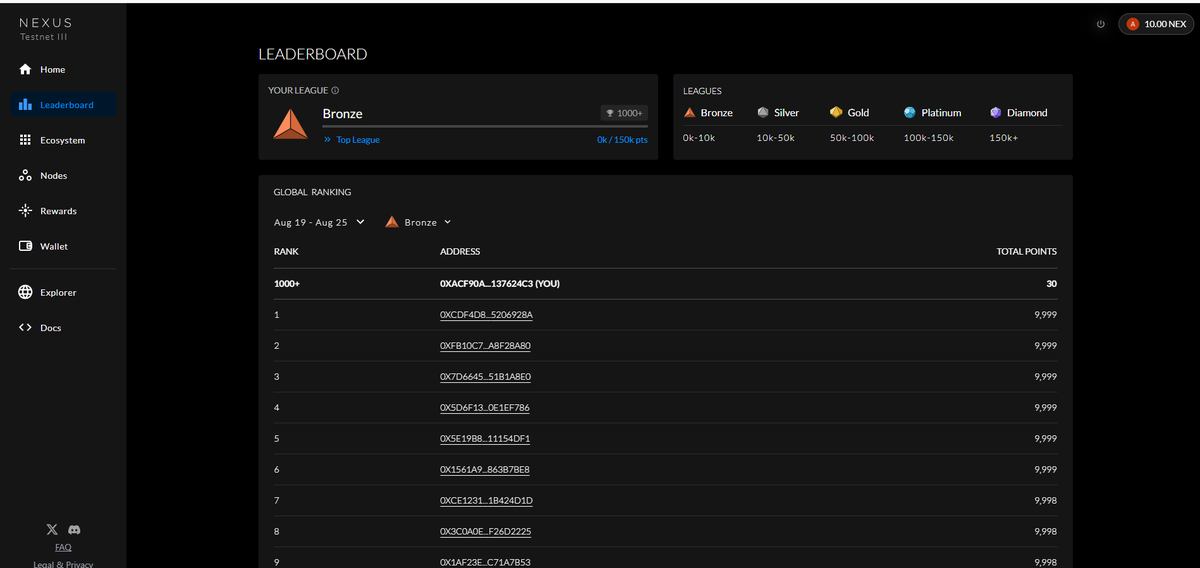
Task: Click the 100k-150k Platinum range text
Action: tap(928, 138)
